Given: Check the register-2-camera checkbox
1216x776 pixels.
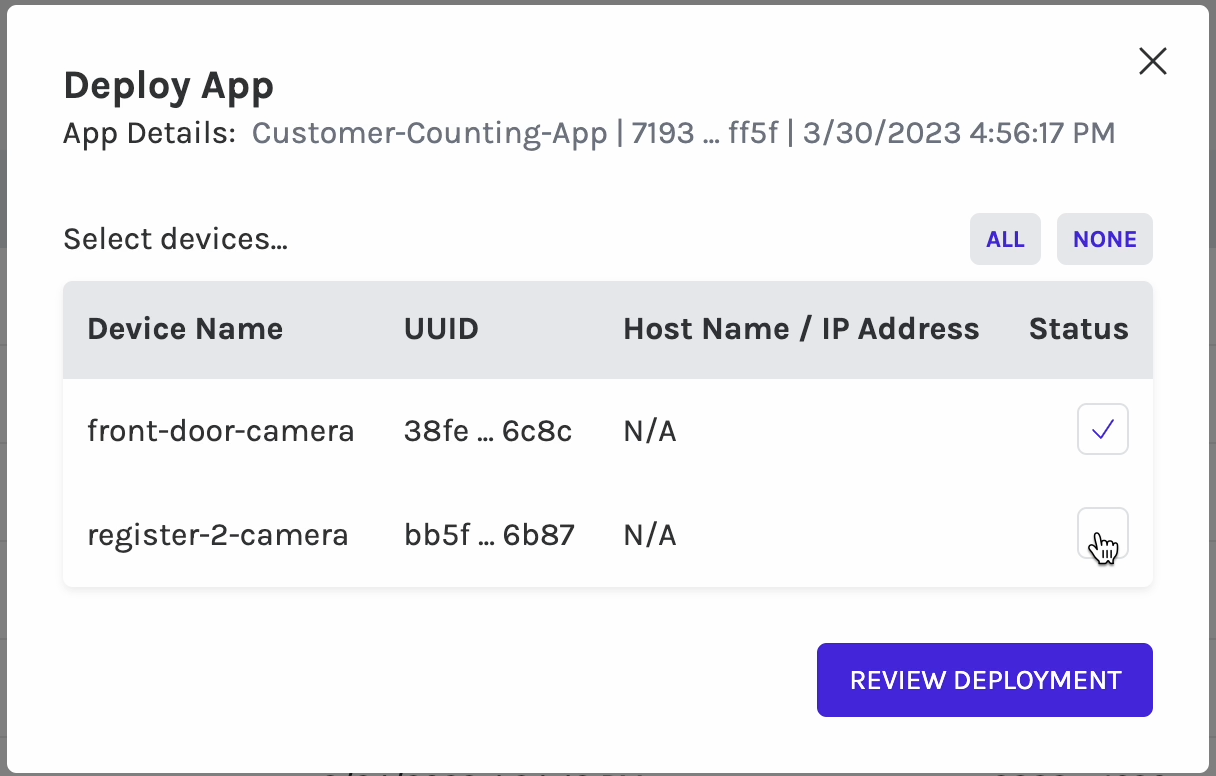Looking at the screenshot, I should [x=1102, y=534].
